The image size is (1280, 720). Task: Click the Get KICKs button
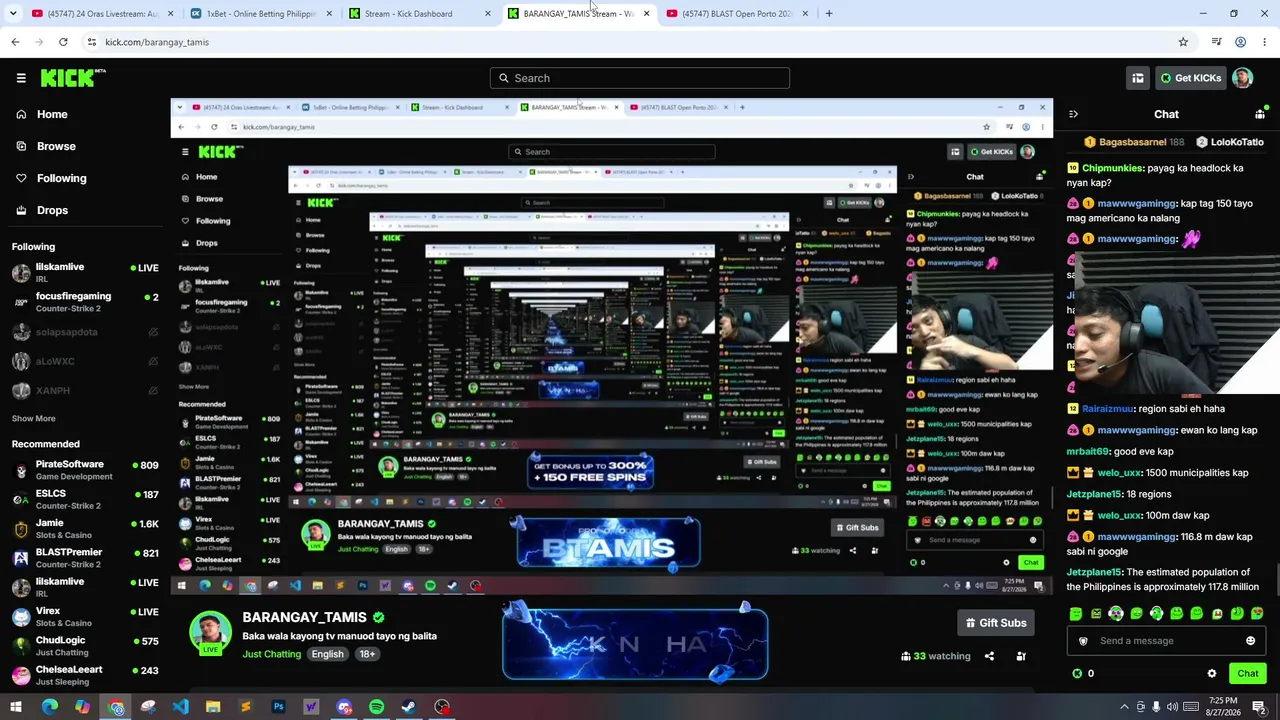coord(1190,78)
